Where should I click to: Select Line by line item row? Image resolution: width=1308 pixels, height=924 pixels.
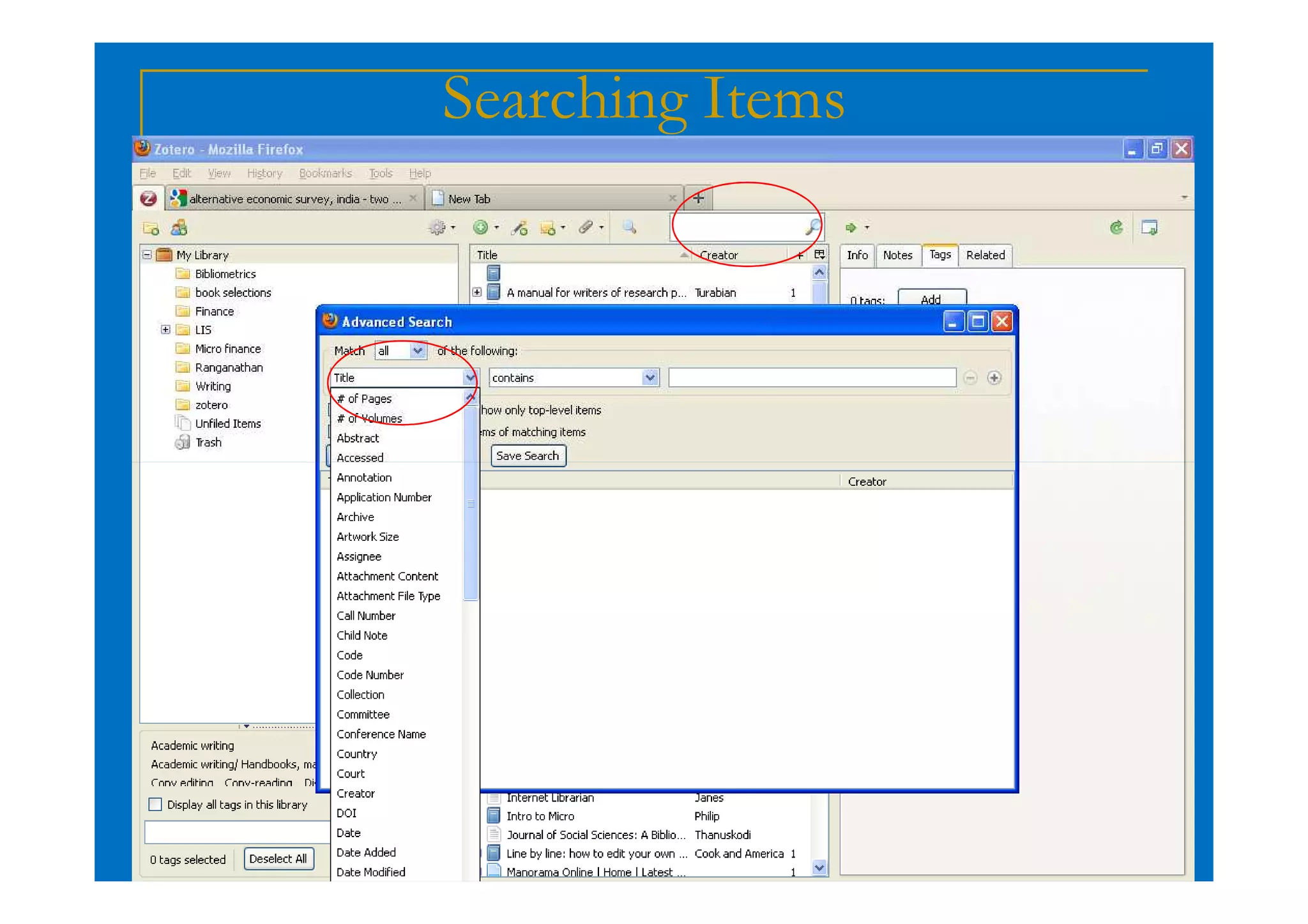[x=645, y=854]
